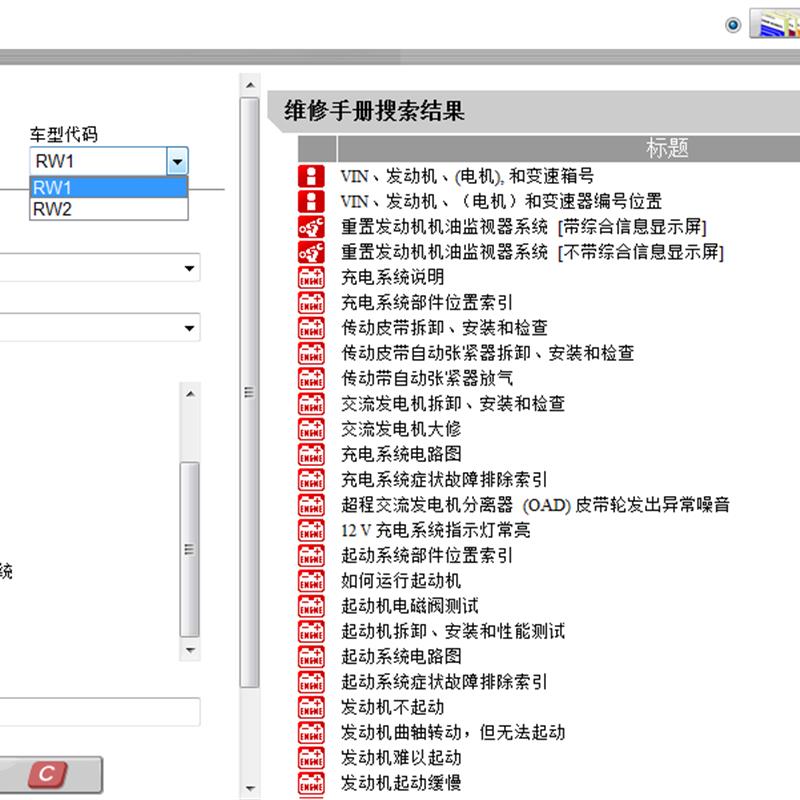
Task: Click engine icon beside 充电系统电路图
Action: tap(311, 454)
